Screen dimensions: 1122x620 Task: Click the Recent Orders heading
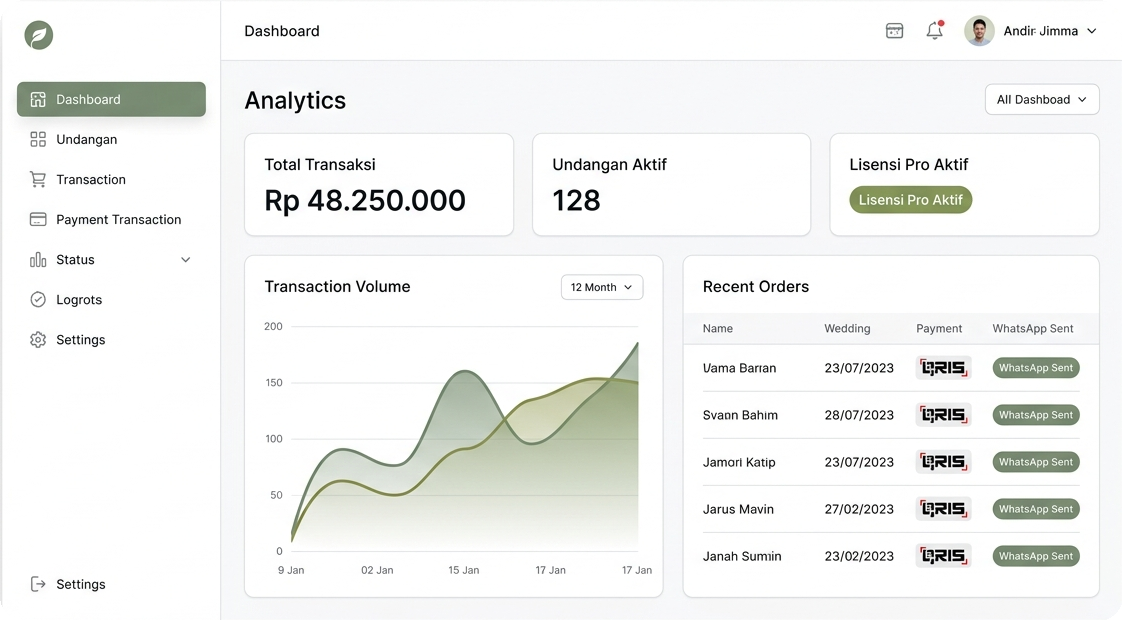pyautogui.click(x=756, y=286)
